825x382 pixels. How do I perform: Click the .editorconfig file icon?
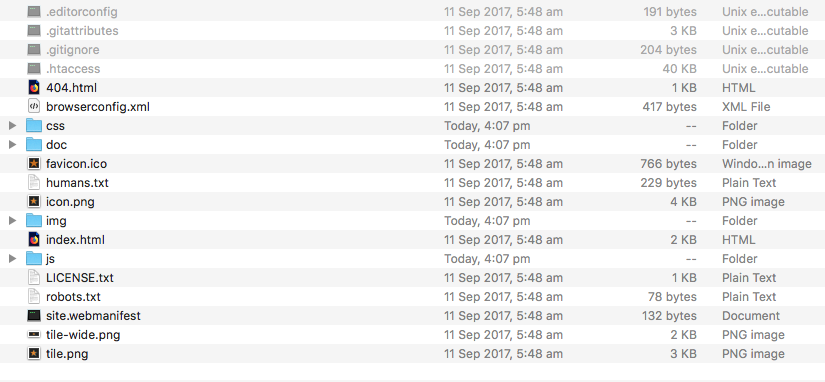pos(34,12)
